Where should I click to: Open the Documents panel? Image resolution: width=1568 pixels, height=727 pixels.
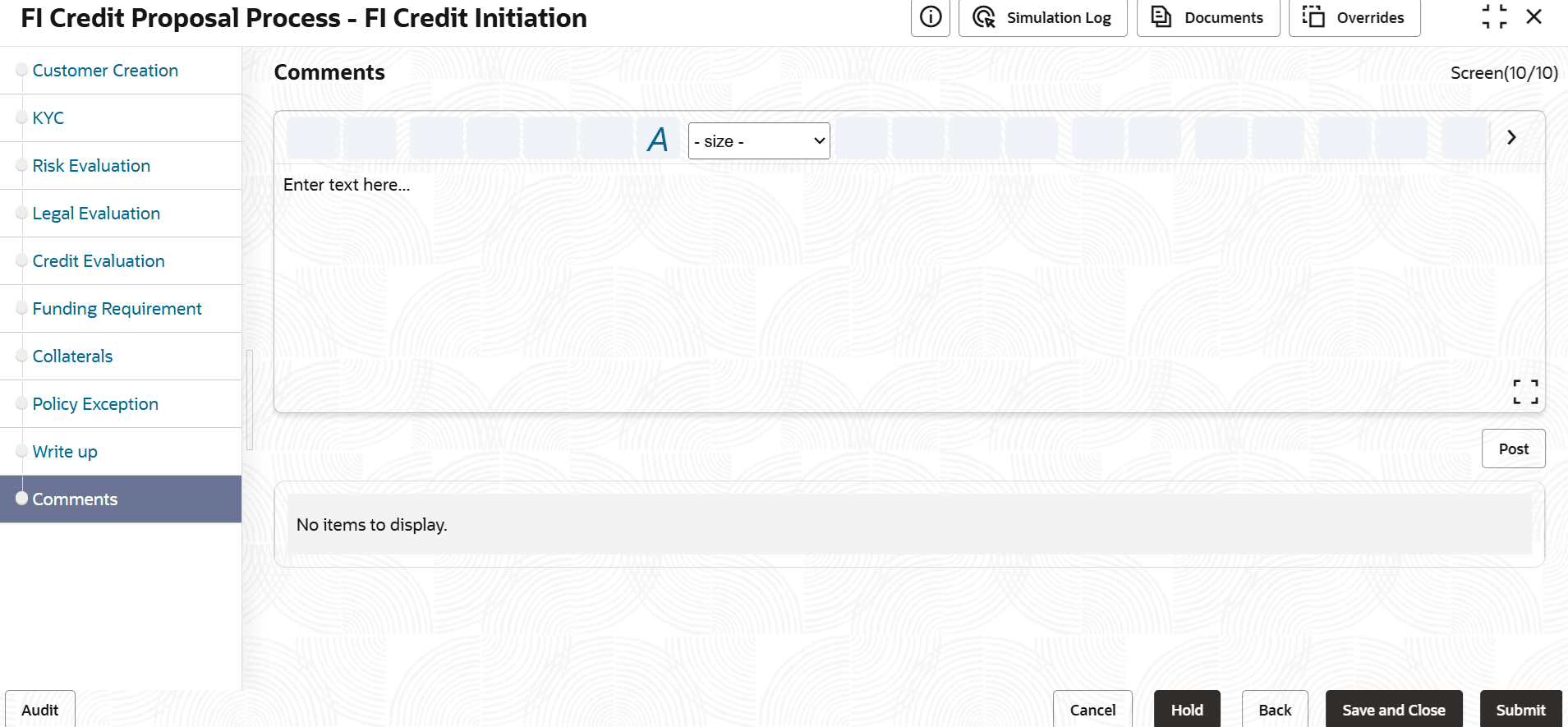click(x=1207, y=17)
